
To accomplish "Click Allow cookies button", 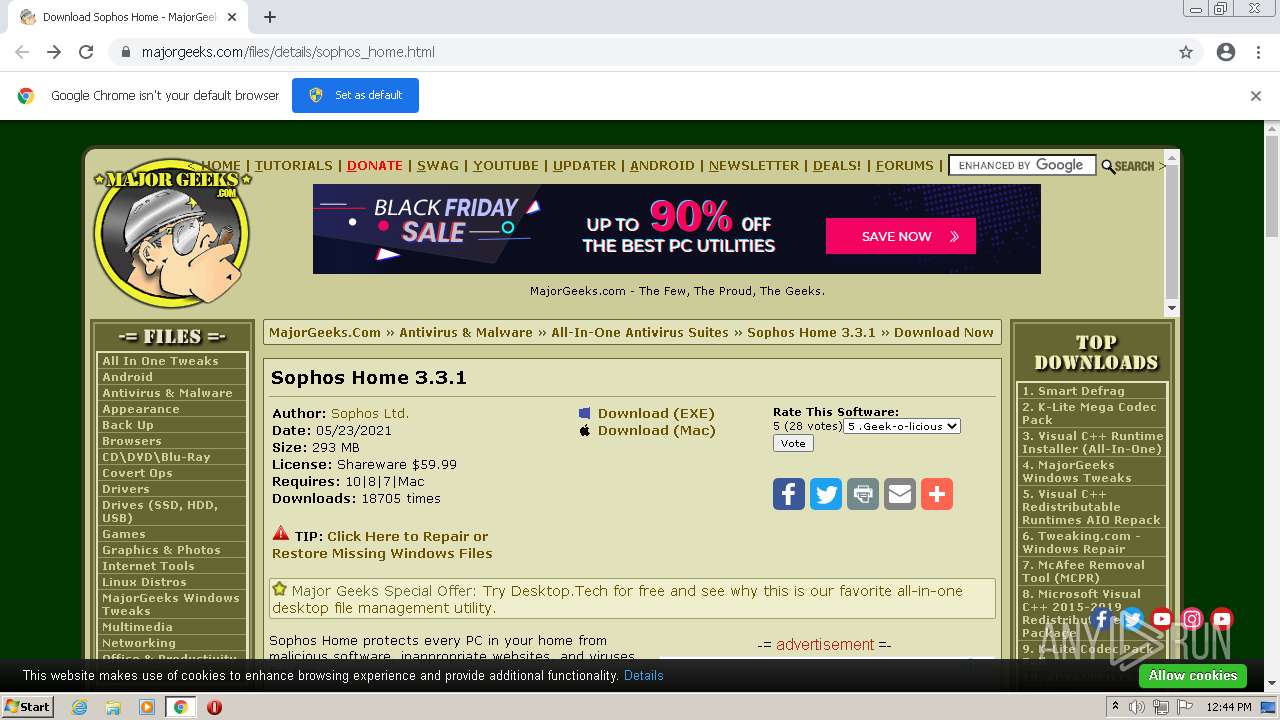I will click(x=1193, y=675).
